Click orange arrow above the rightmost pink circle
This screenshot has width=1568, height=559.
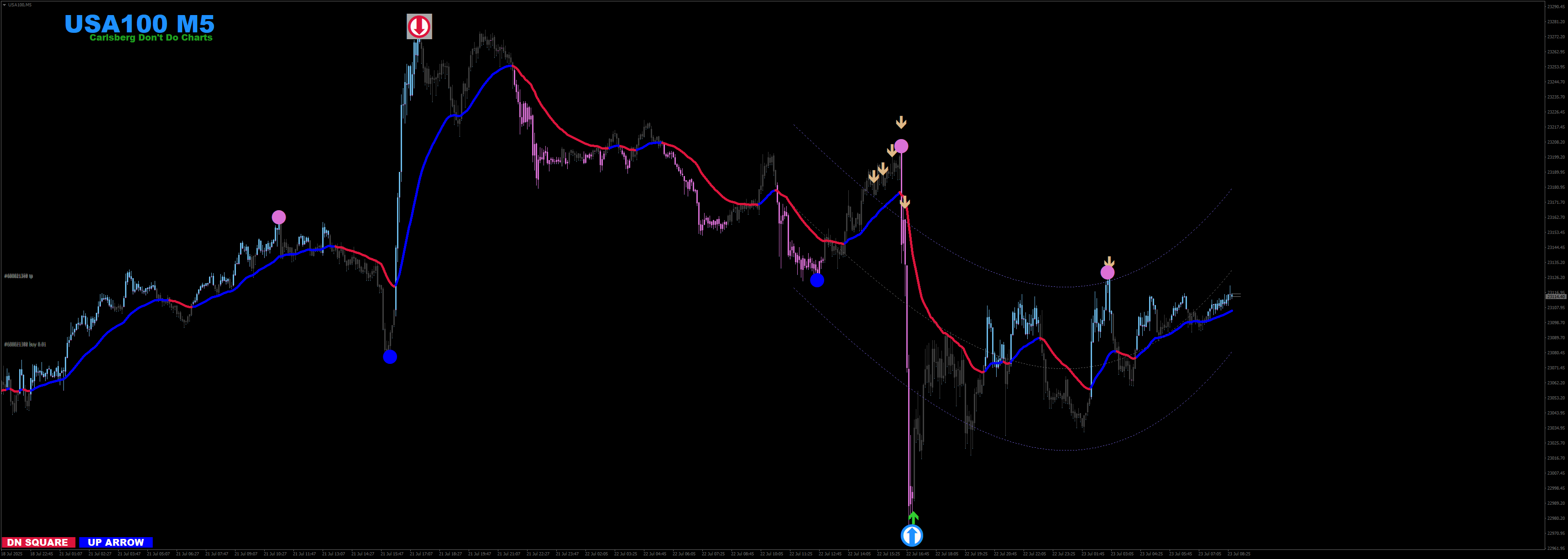[x=1109, y=262]
